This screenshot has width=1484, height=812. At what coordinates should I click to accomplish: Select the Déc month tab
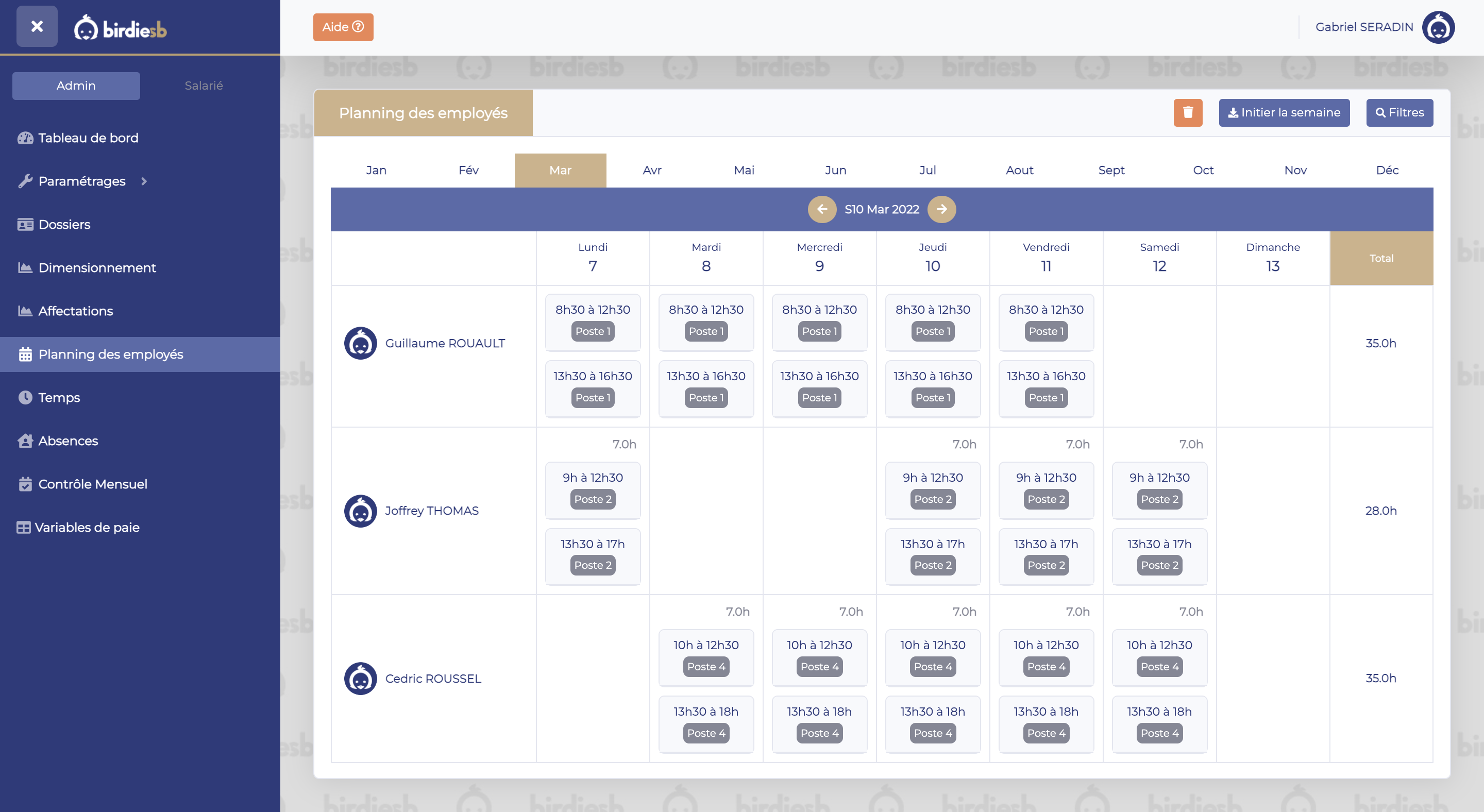click(x=1387, y=170)
